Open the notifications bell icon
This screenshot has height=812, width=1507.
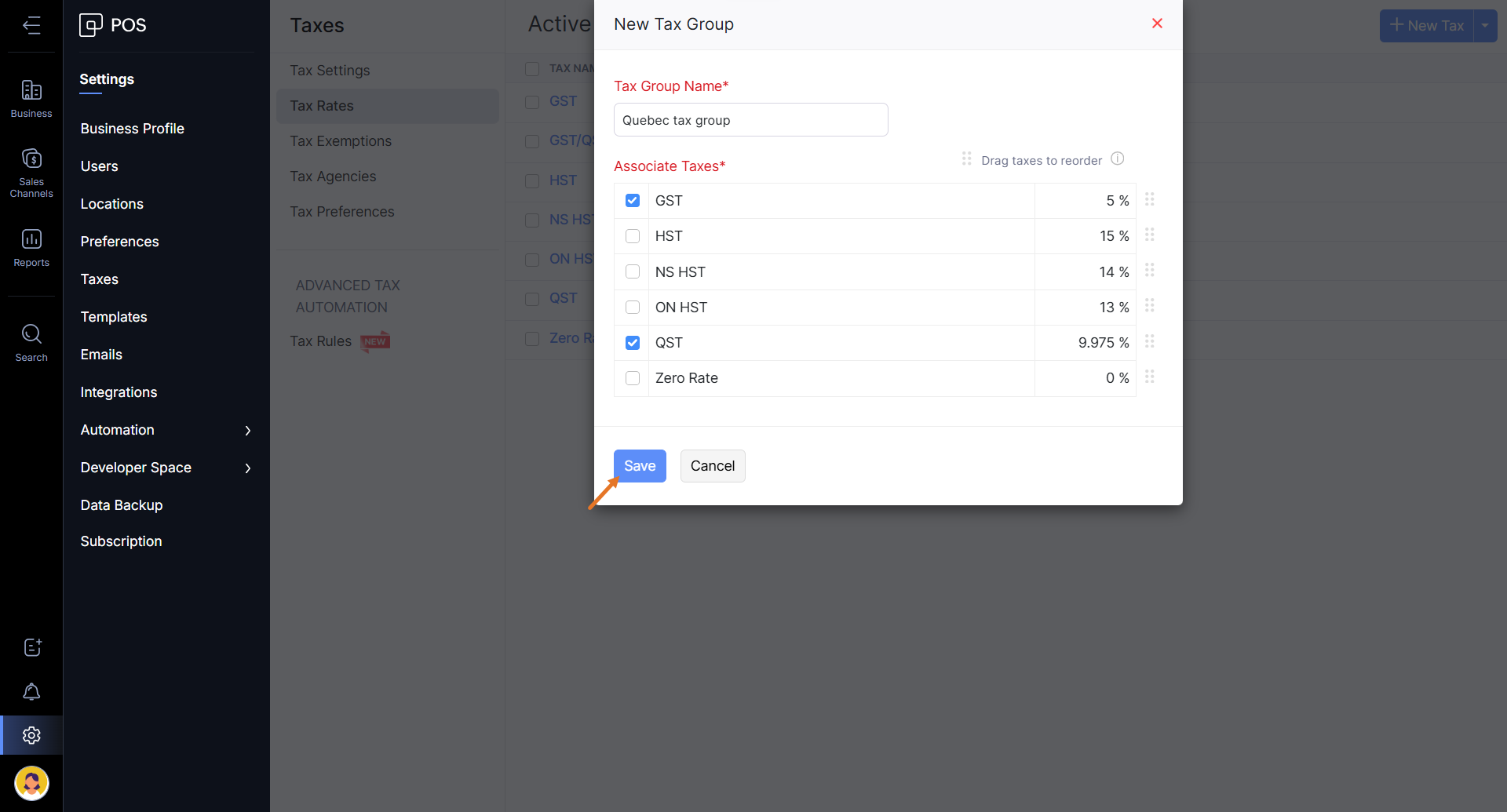pyautogui.click(x=31, y=691)
